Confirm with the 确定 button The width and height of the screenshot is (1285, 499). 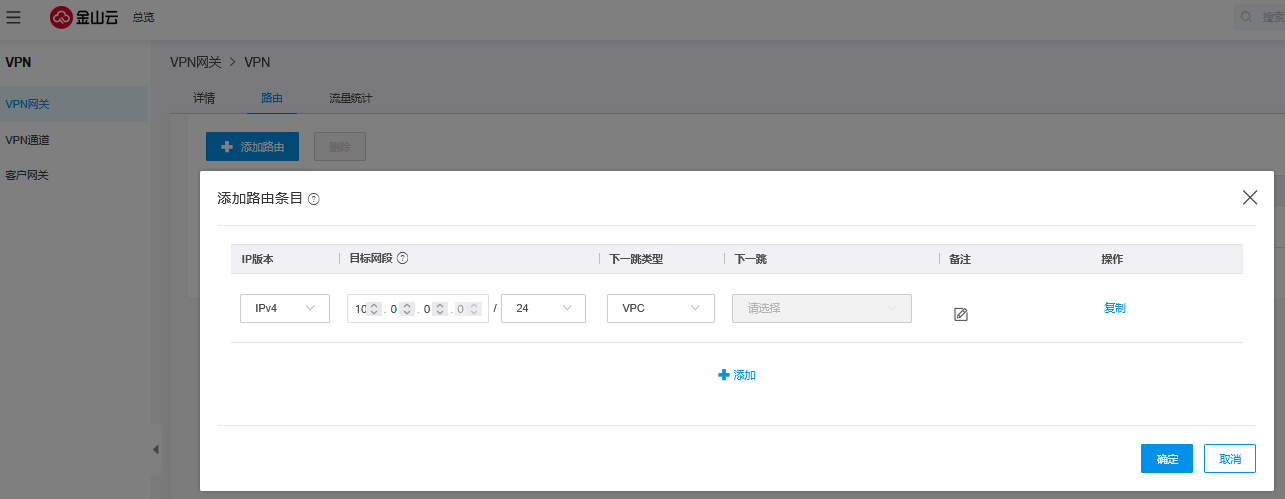[x=1166, y=459]
